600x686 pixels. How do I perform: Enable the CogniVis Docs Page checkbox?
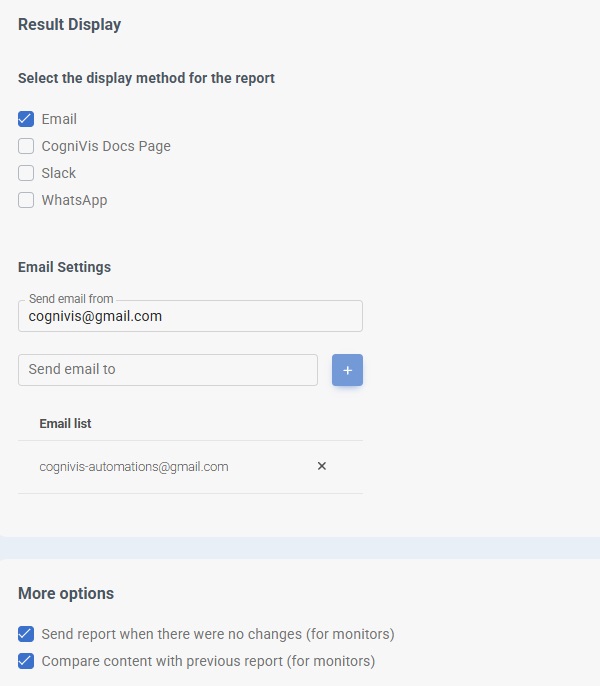[26, 146]
